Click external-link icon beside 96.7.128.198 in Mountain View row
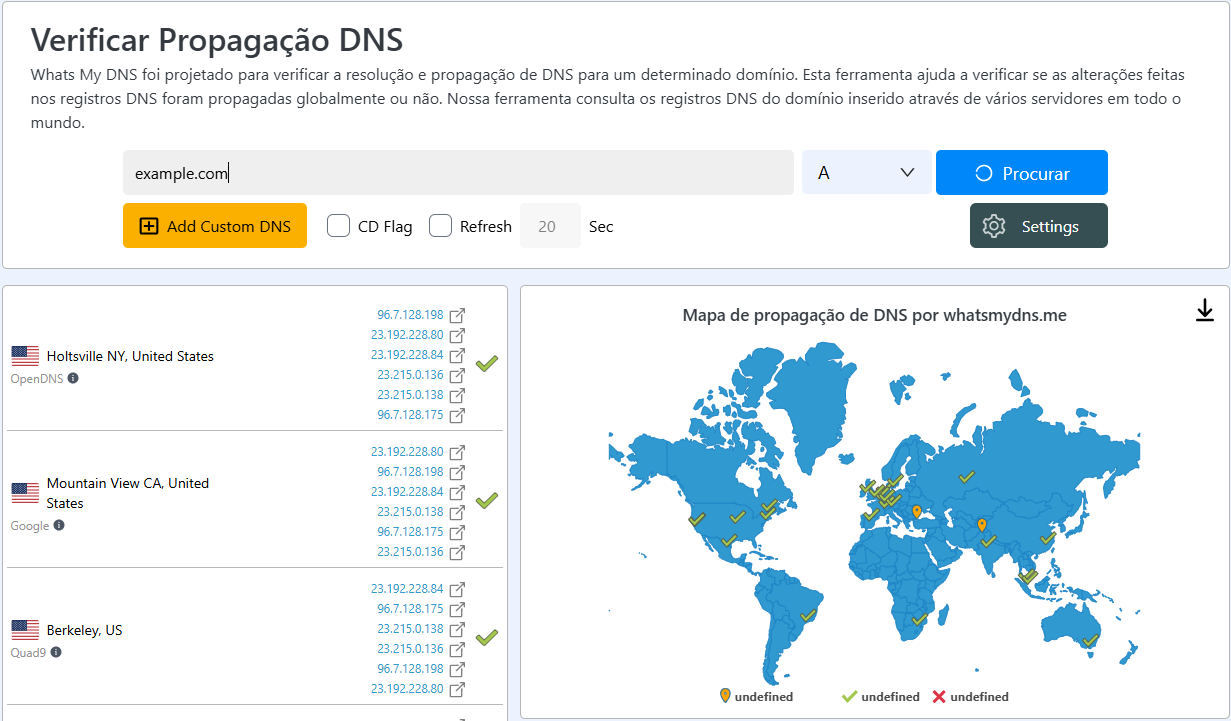Image resolution: width=1231 pixels, height=721 pixels. (x=457, y=472)
